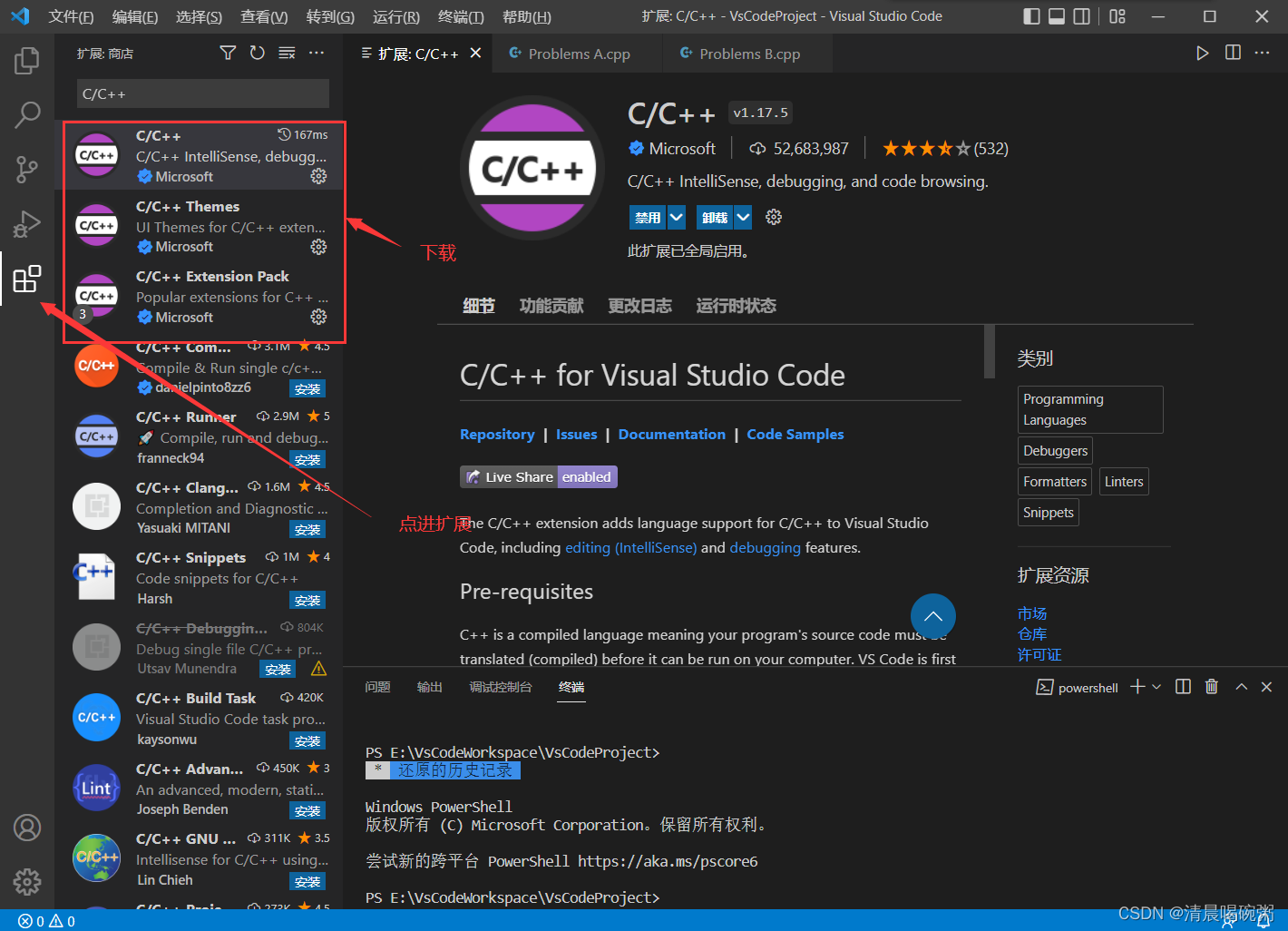Open 市场 marketplace resource link
Screen dimensions: 1288x931
click(1032, 613)
